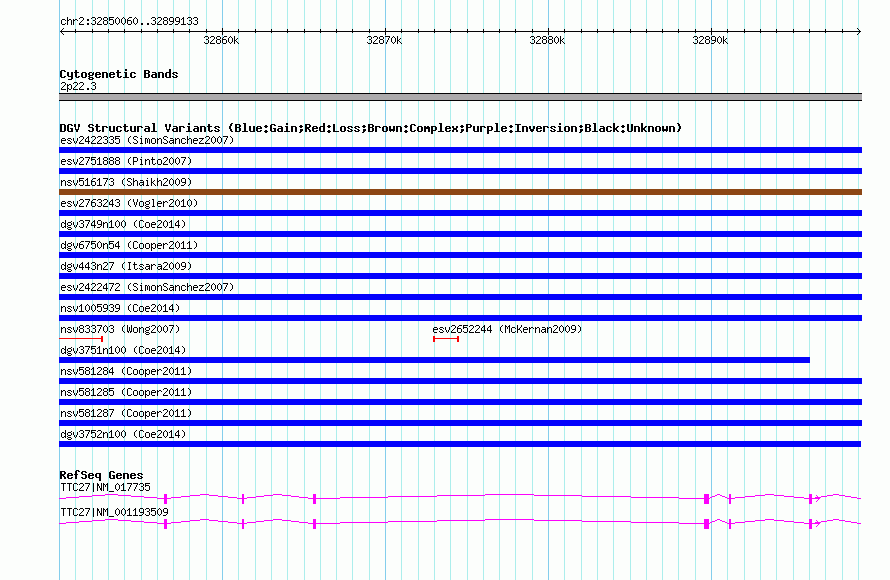
Task: Click the esv2652244 (McKernan2009) label
Action: pyautogui.click(x=507, y=329)
